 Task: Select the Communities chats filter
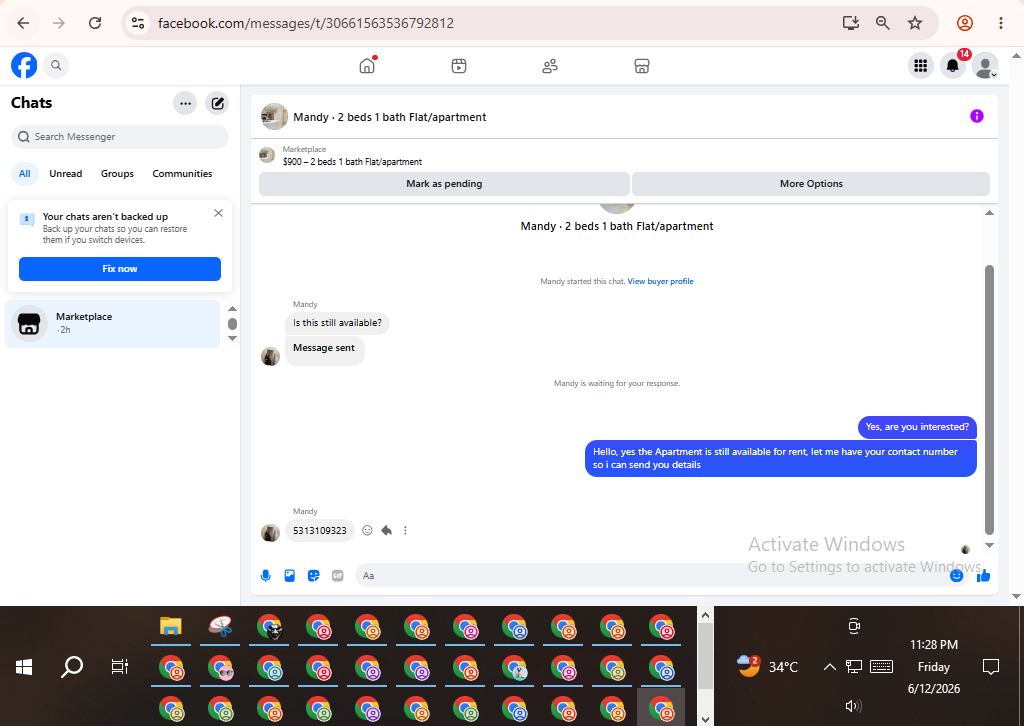coord(182,174)
